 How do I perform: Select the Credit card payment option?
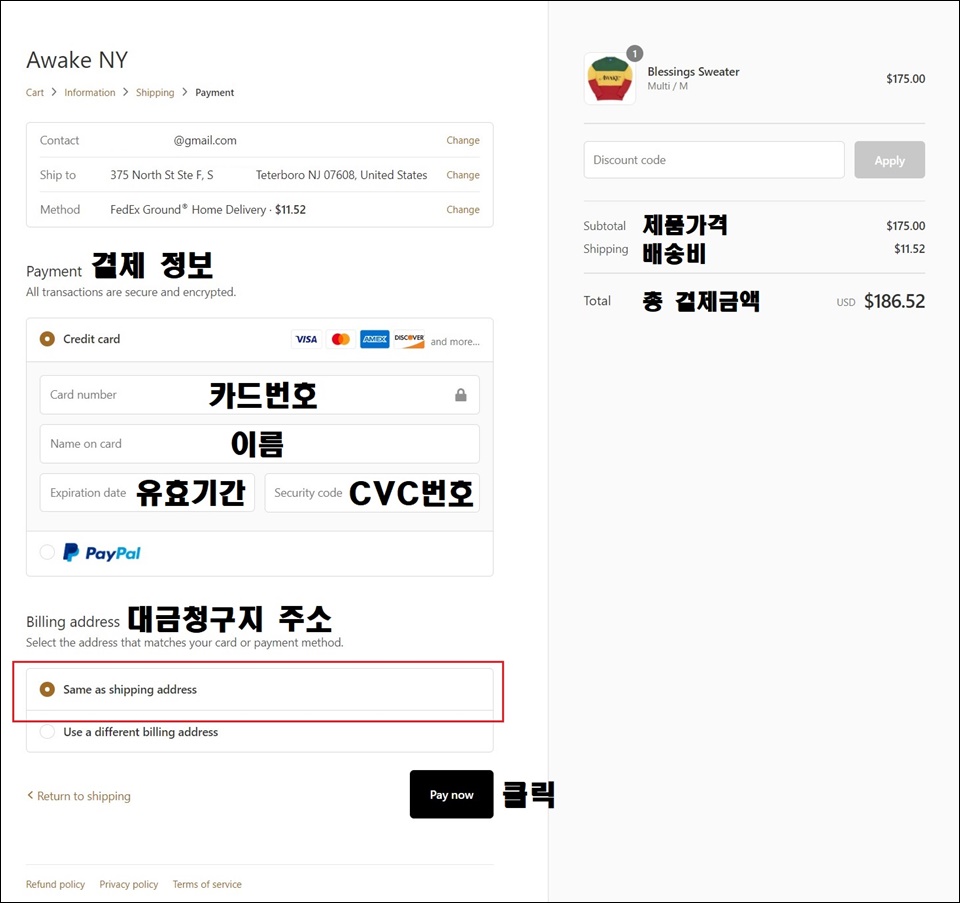click(x=47, y=339)
